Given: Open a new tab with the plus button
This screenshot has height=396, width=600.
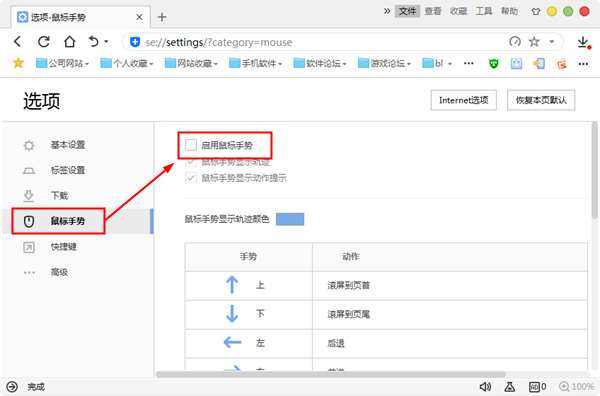Looking at the screenshot, I should pos(162,17).
